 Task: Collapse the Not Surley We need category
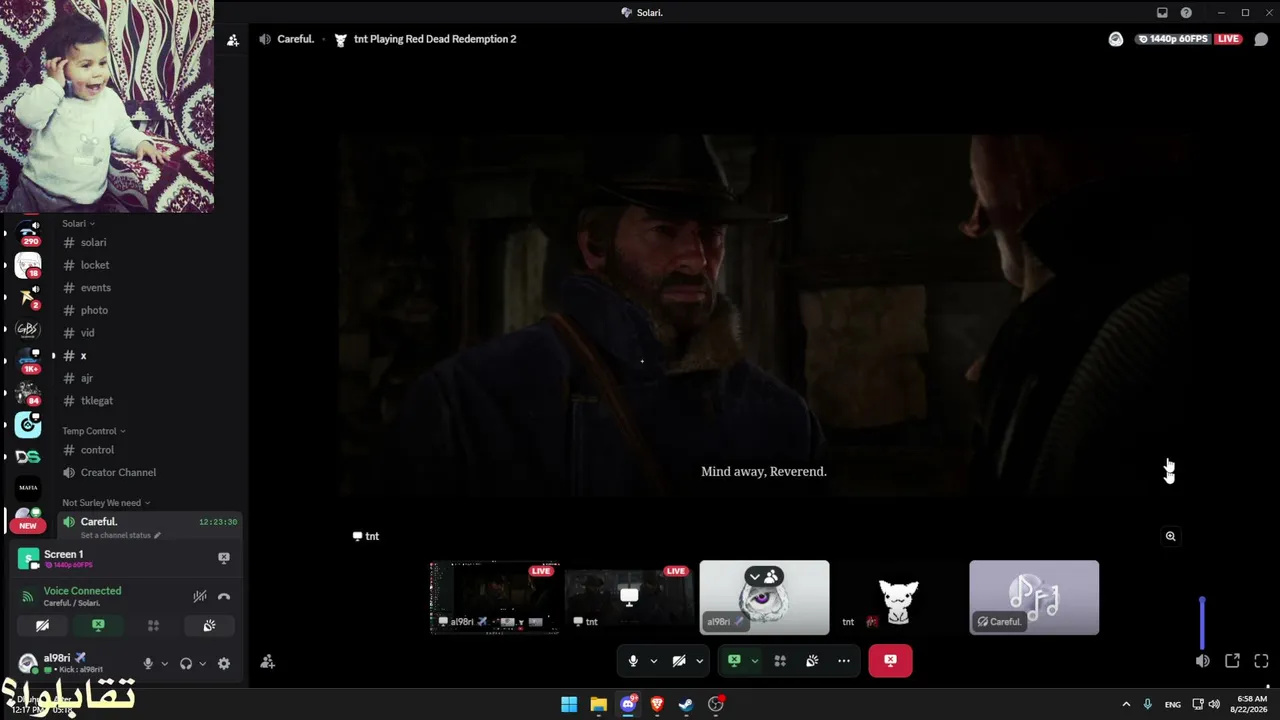(x=106, y=503)
